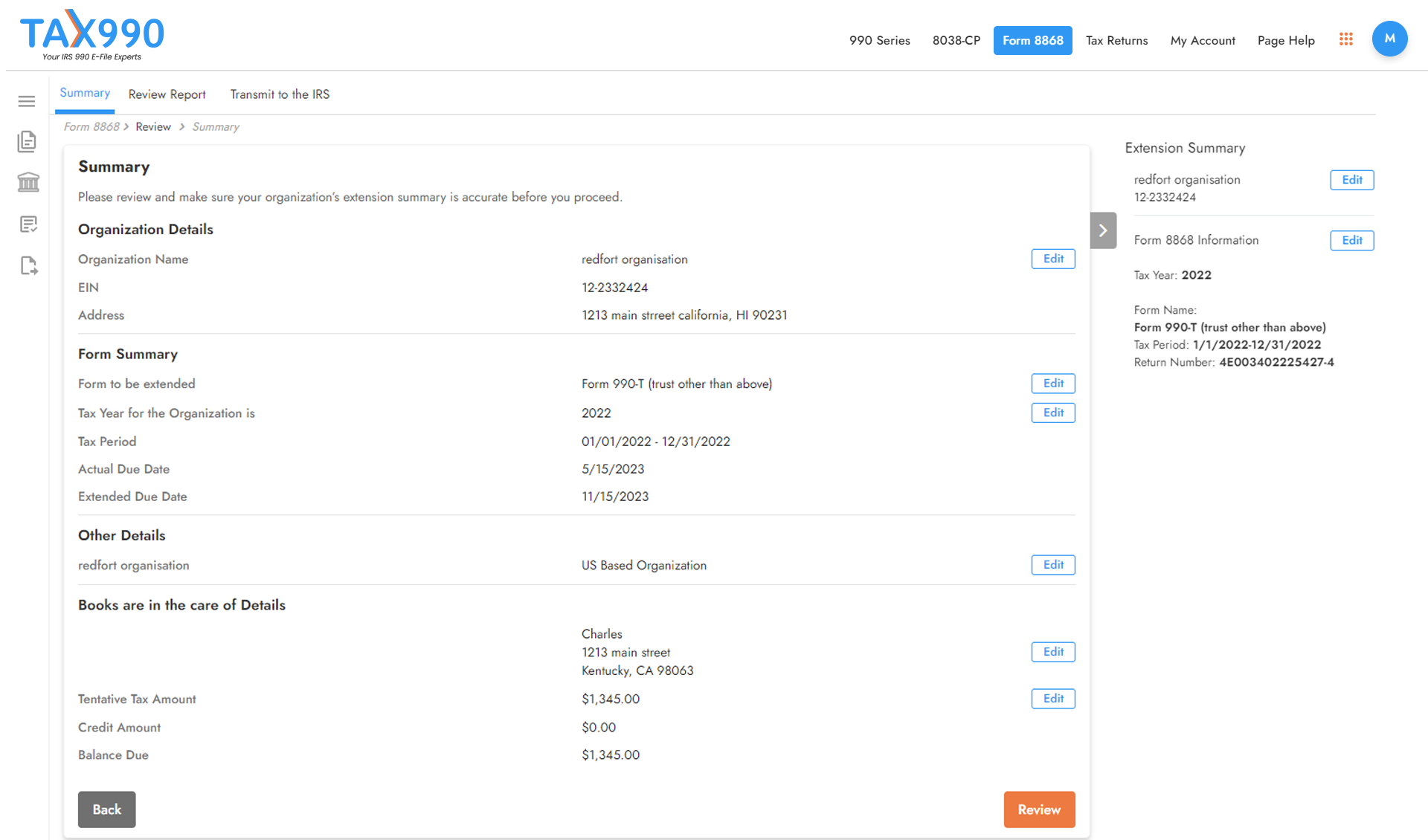Open the 990 Series menu item

(x=879, y=40)
